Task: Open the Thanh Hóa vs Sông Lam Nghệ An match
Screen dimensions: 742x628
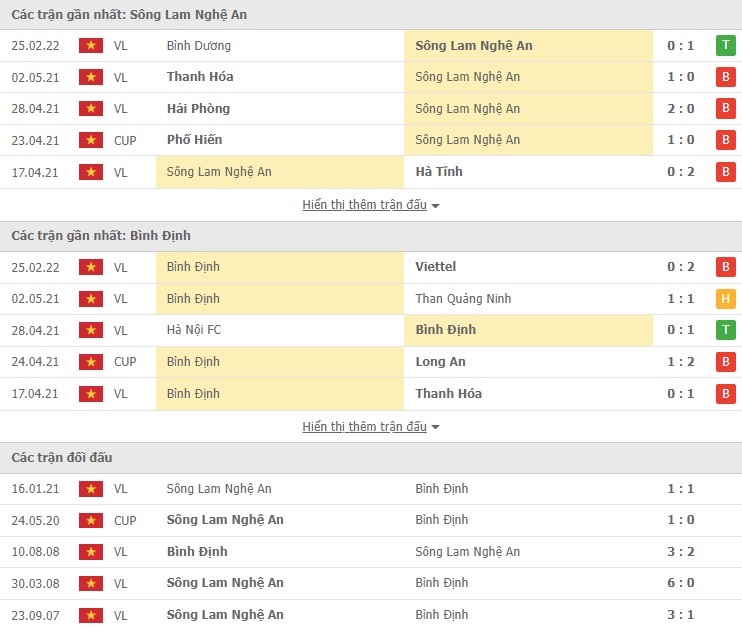Action: (371, 77)
